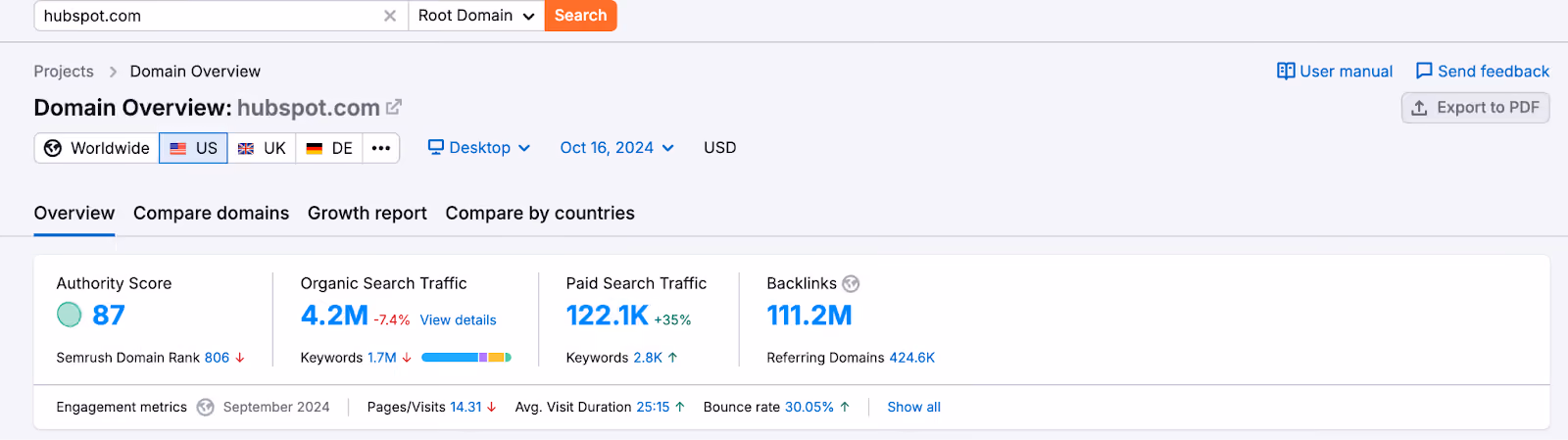The image size is (1568, 440).
Task: Switch the database to UK
Action: click(x=262, y=148)
